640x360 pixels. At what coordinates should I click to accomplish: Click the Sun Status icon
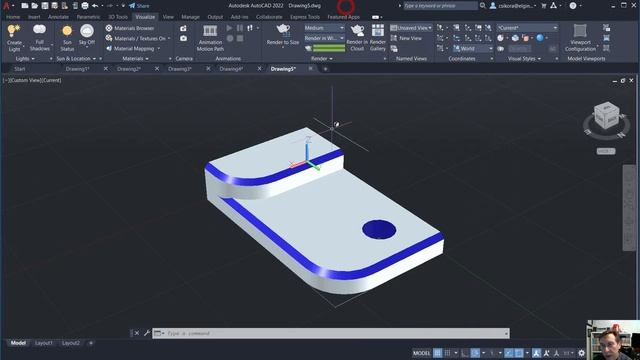(x=67, y=31)
